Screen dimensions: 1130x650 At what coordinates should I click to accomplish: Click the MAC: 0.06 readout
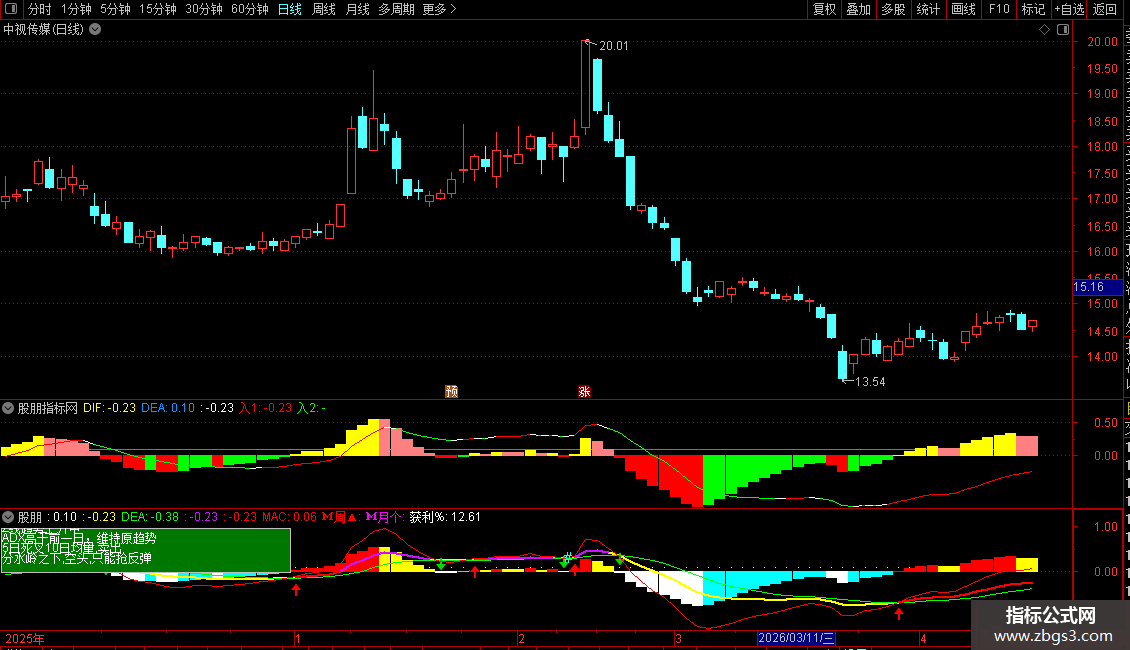point(289,517)
